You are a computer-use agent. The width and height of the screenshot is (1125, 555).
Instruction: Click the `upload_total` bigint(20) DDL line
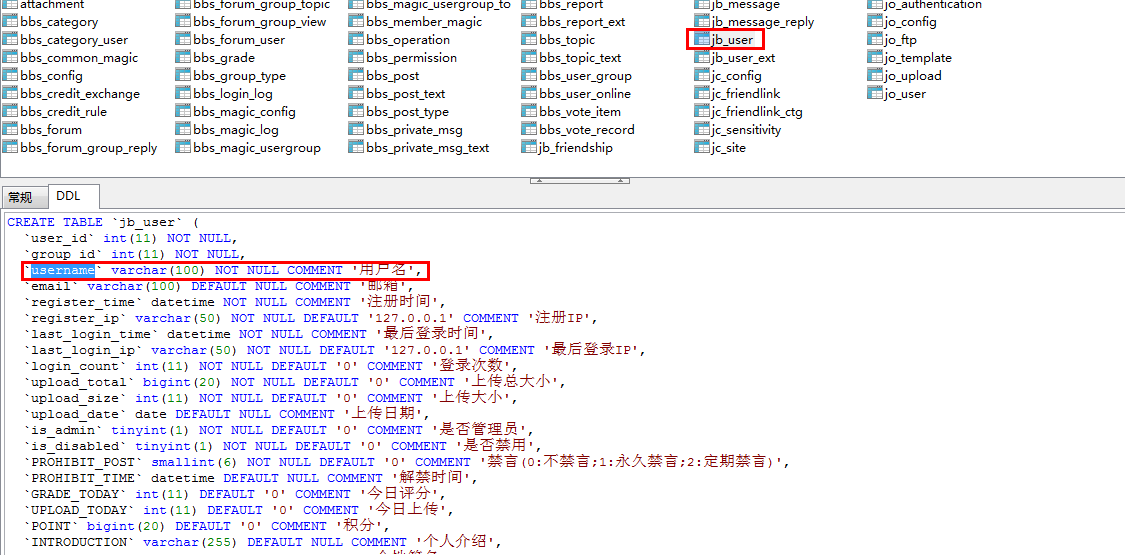295,382
